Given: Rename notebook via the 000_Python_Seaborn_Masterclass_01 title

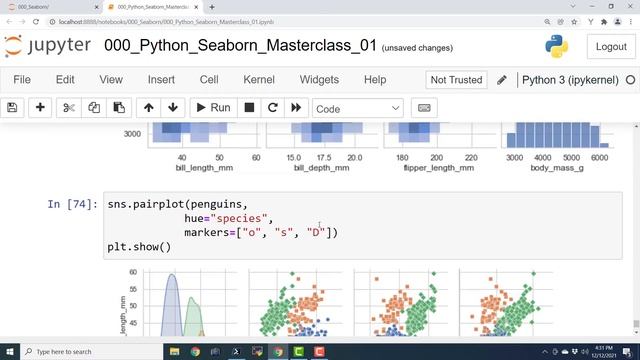Looking at the screenshot, I should (x=240, y=45).
